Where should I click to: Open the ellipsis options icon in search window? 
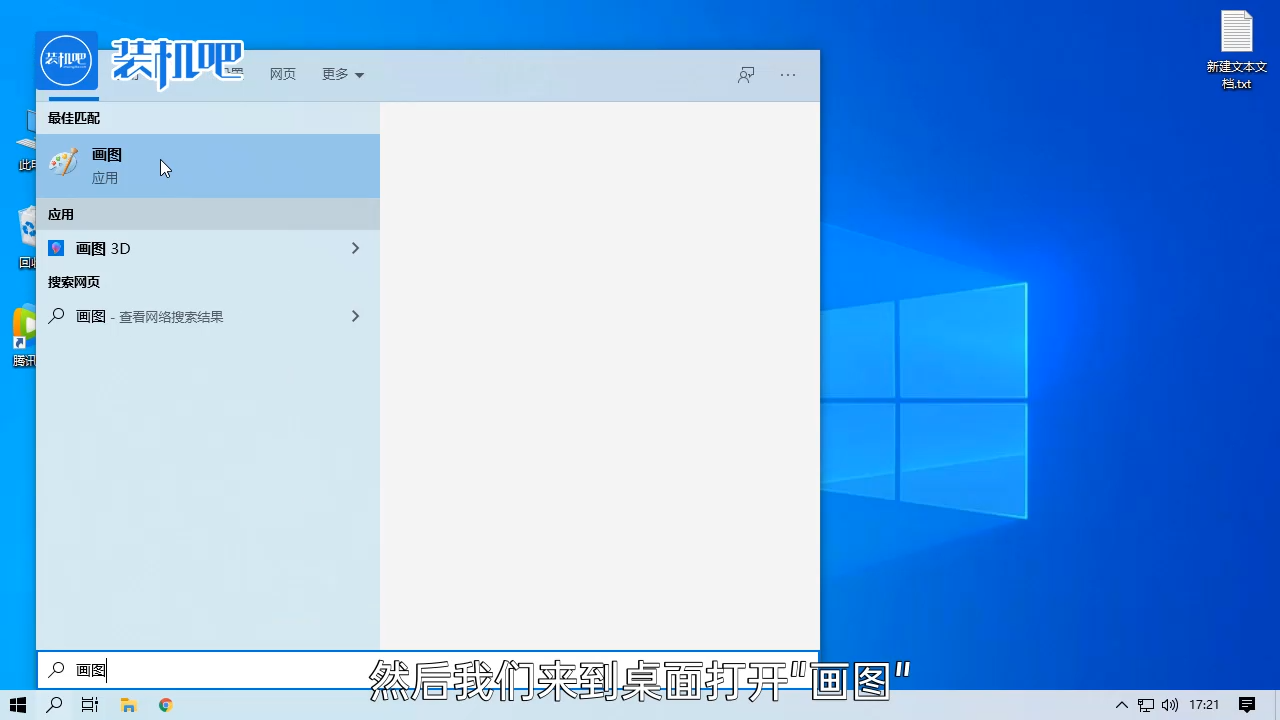click(x=788, y=74)
